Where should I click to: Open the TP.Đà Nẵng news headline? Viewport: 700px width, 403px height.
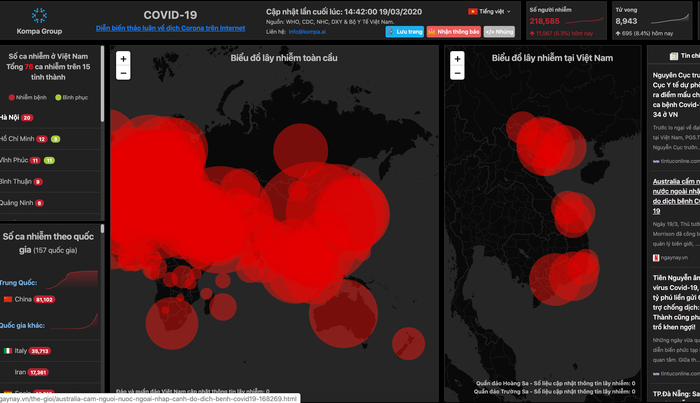pyautogui.click(x=676, y=394)
